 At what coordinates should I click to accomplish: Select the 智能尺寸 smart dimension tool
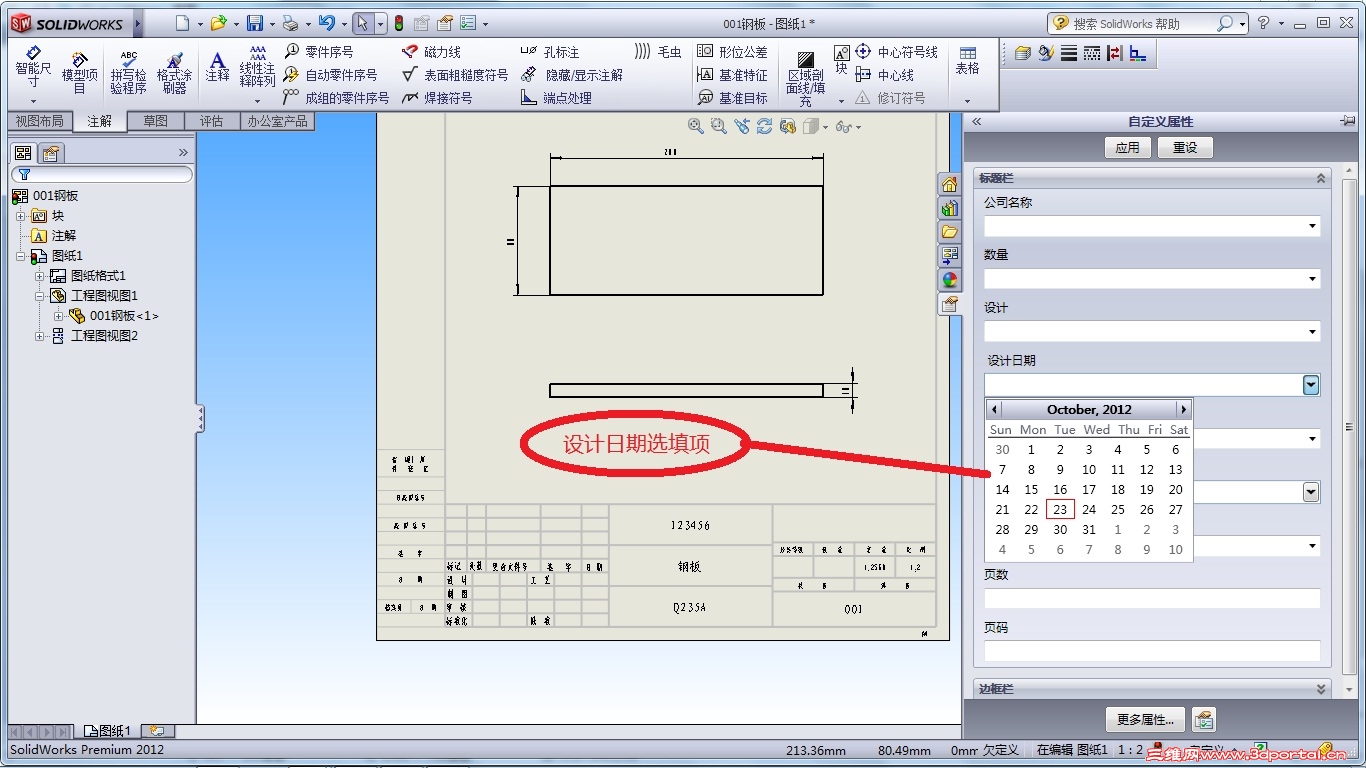pos(33,66)
